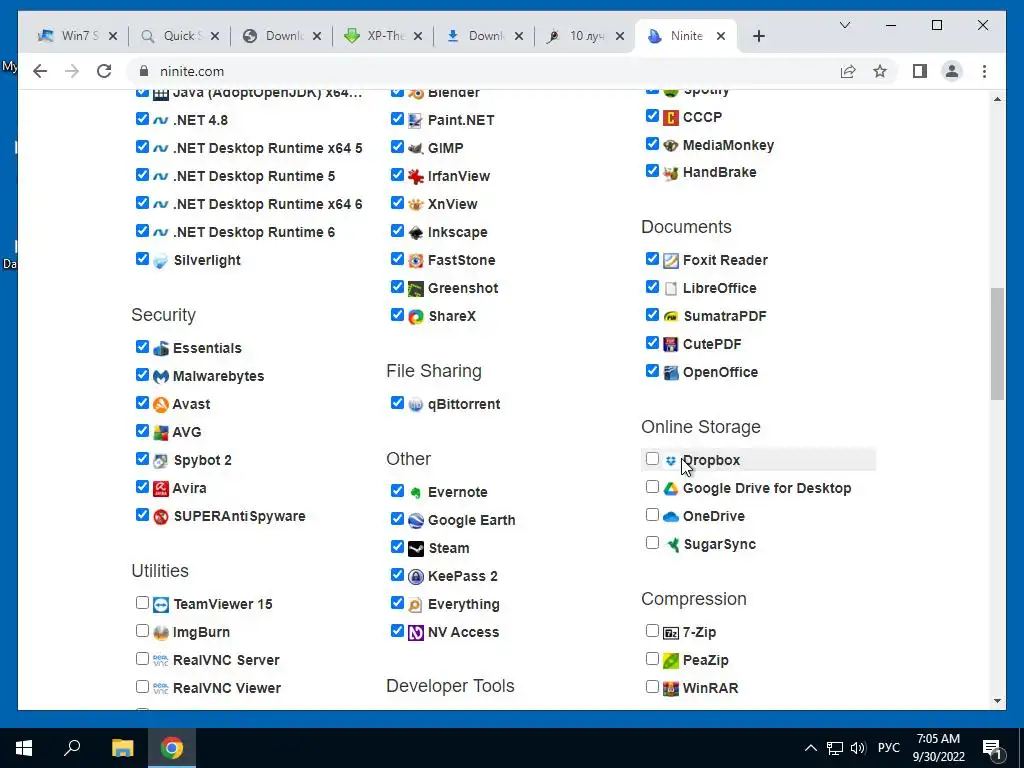Click the OneDrive cloud icon
Image resolution: width=1024 pixels, height=768 pixels.
click(x=671, y=517)
